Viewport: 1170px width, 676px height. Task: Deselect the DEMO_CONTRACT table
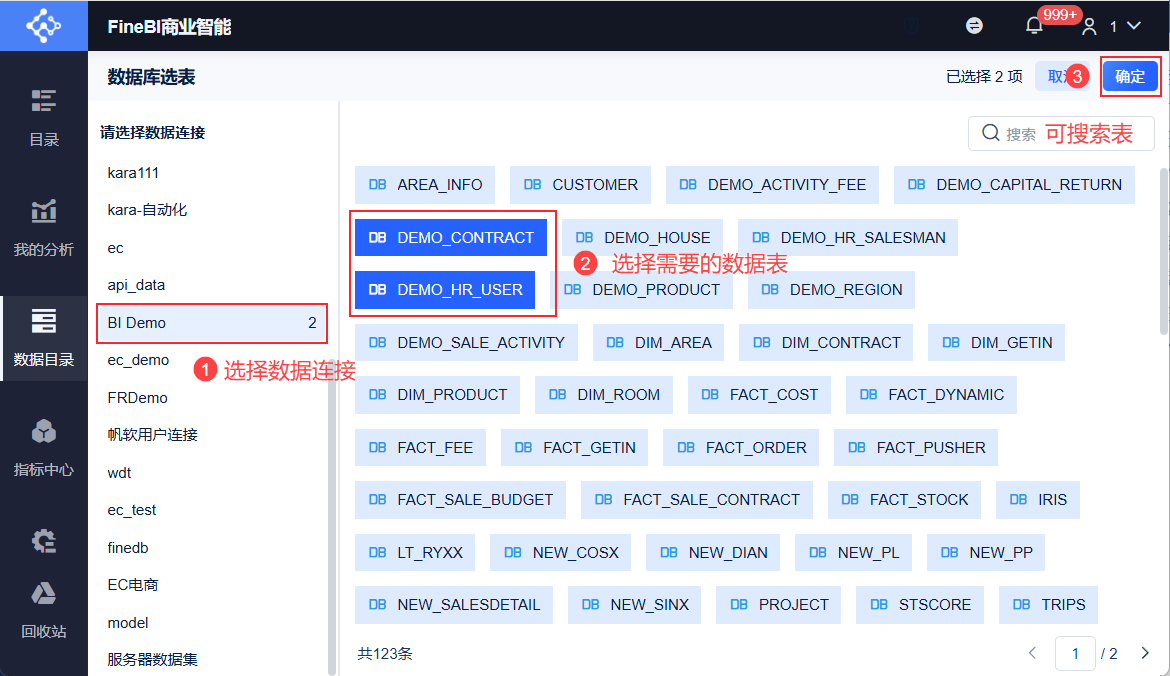coord(451,237)
